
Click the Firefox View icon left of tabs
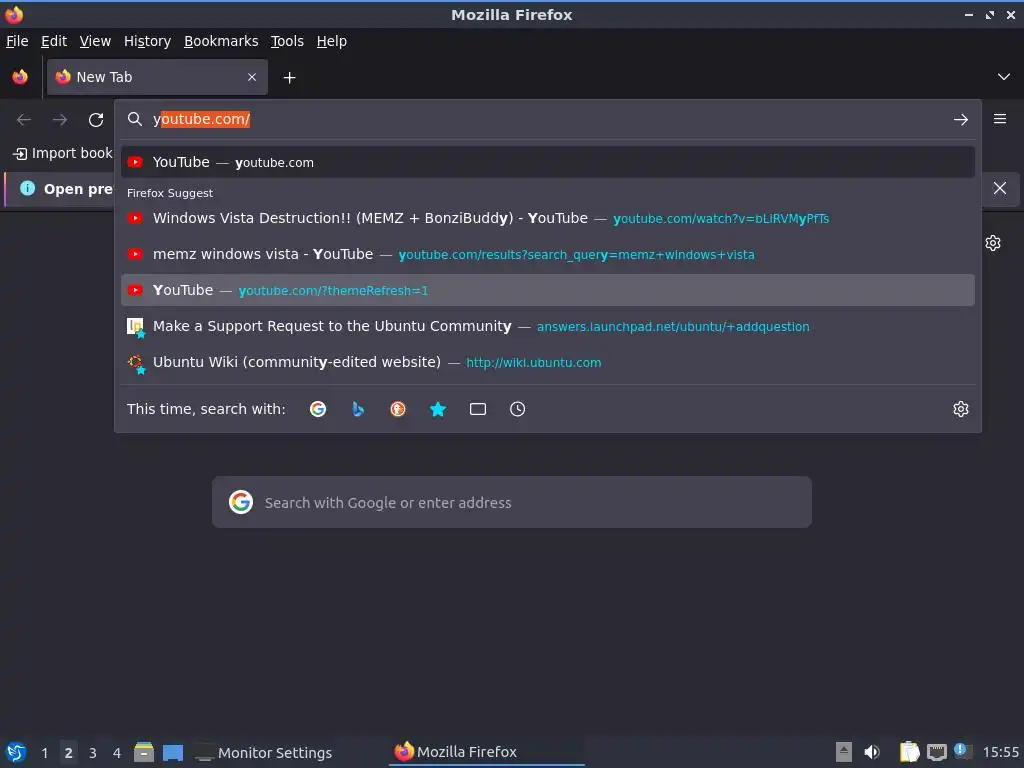tap(20, 77)
